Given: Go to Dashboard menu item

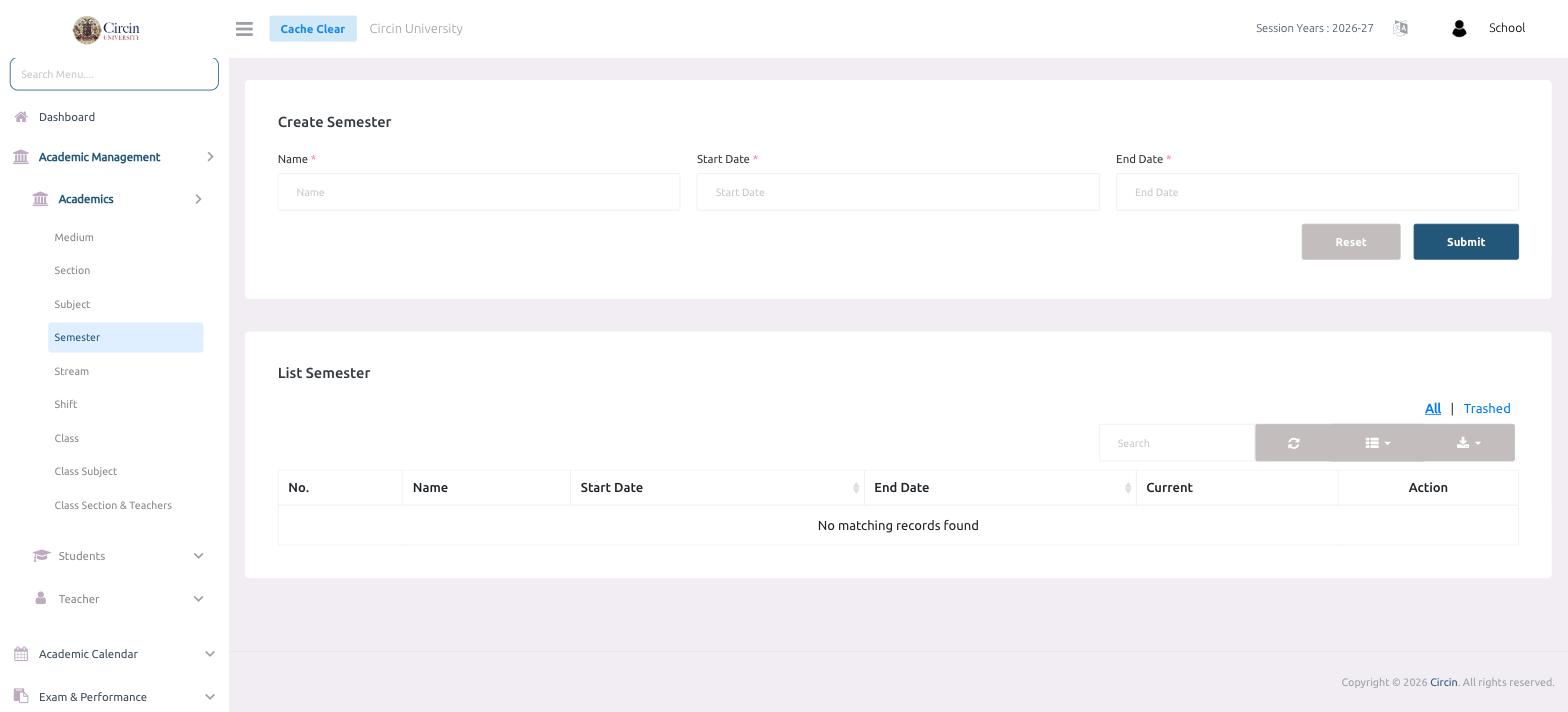Looking at the screenshot, I should point(67,117).
